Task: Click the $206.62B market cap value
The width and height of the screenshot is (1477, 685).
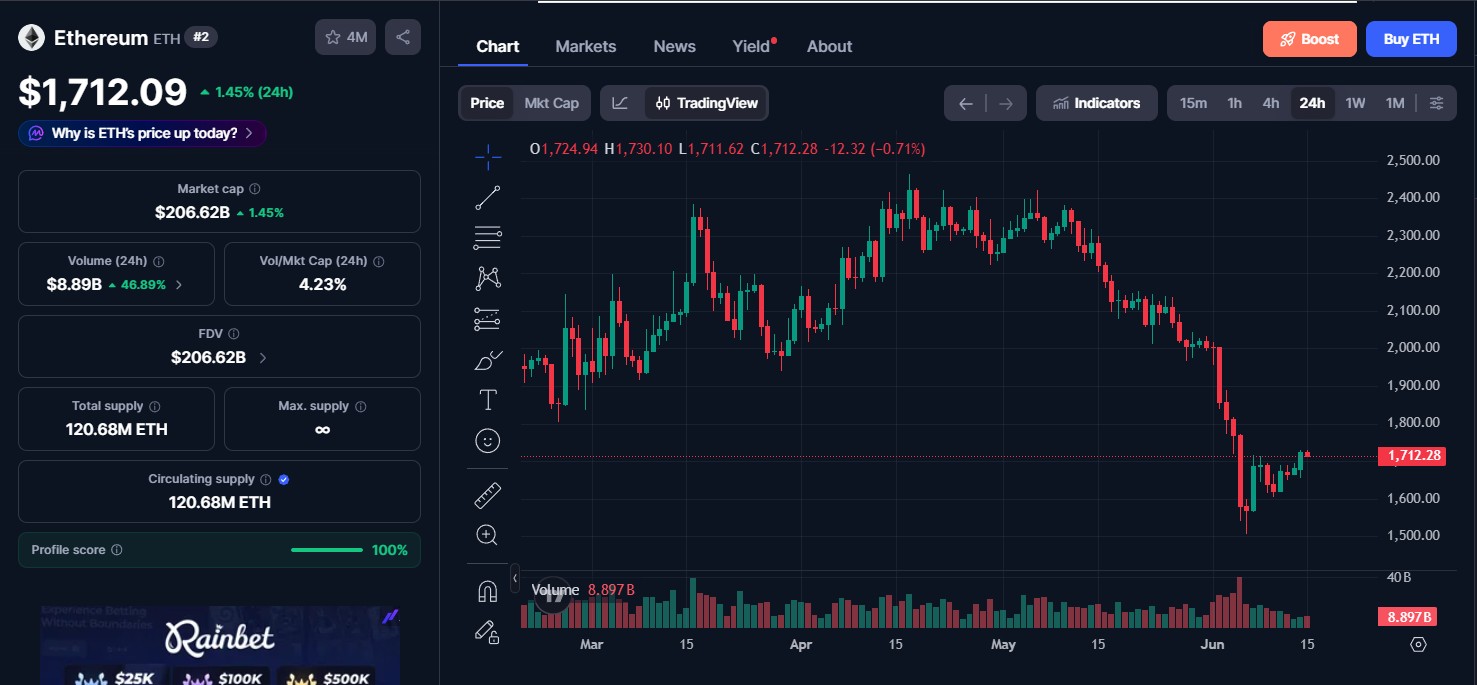Action: [x=192, y=212]
